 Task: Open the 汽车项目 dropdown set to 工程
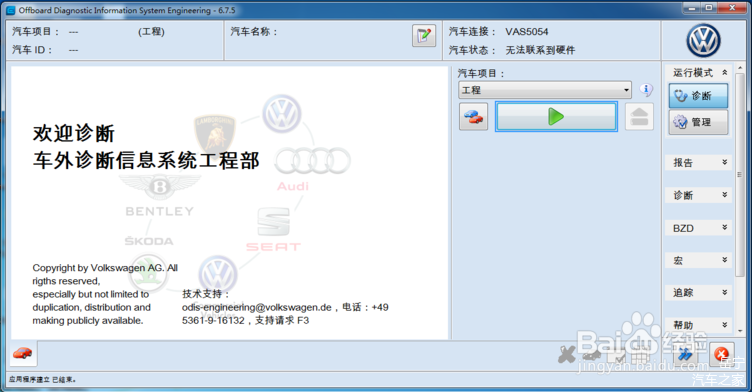tap(545, 90)
